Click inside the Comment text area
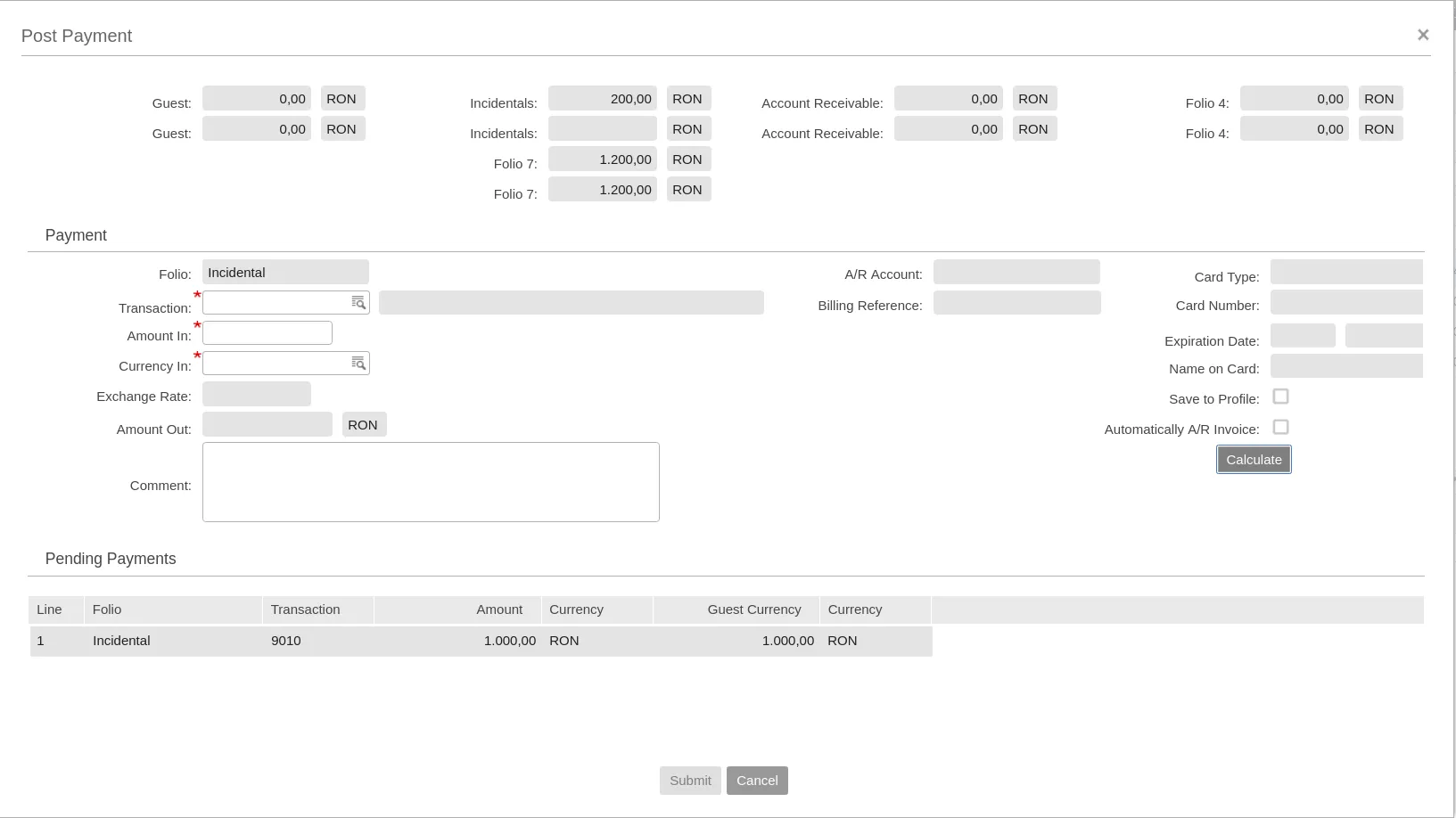The height and width of the screenshot is (818, 1456). (431, 482)
